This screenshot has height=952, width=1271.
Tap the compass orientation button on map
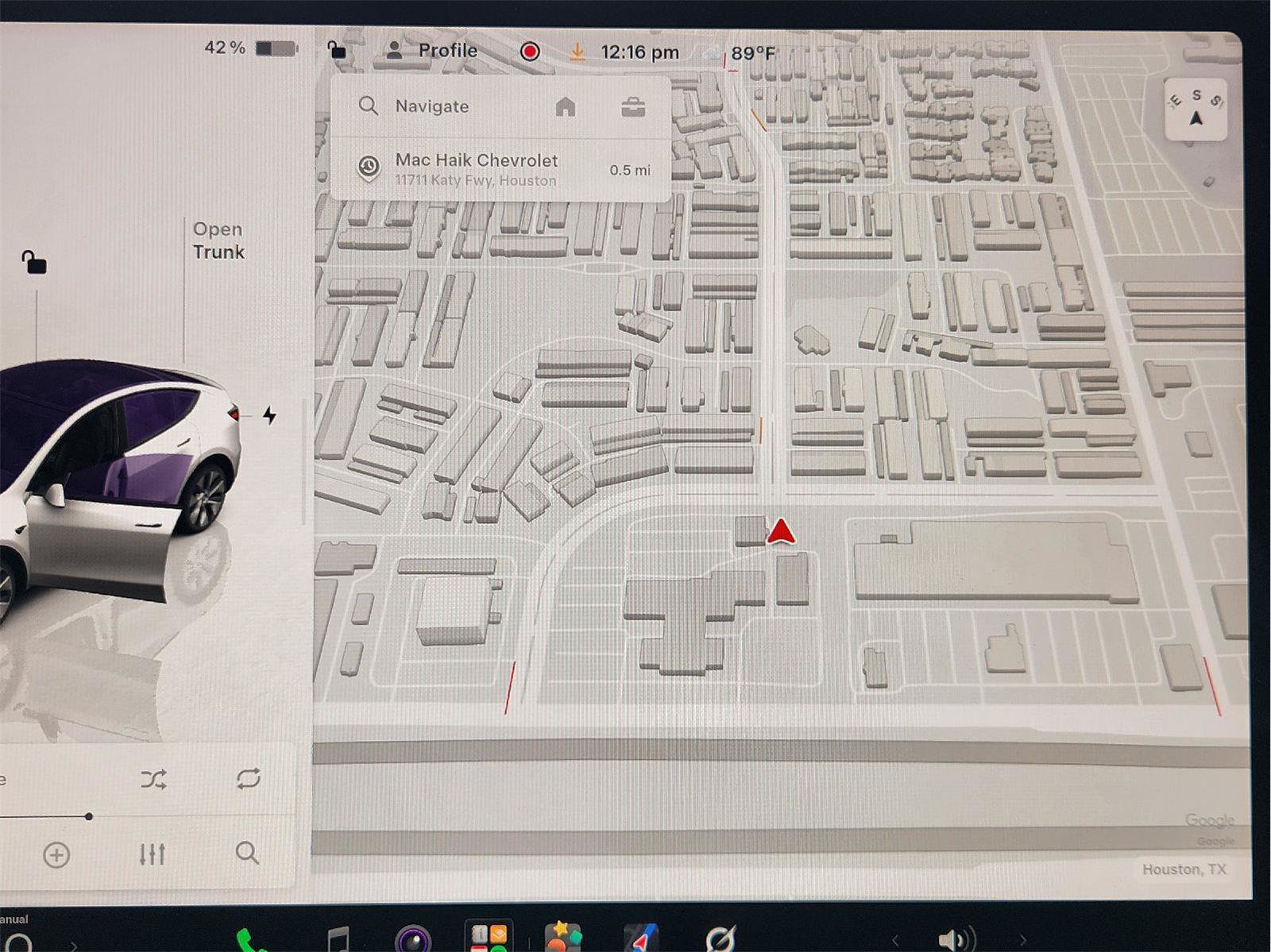coord(1196,110)
